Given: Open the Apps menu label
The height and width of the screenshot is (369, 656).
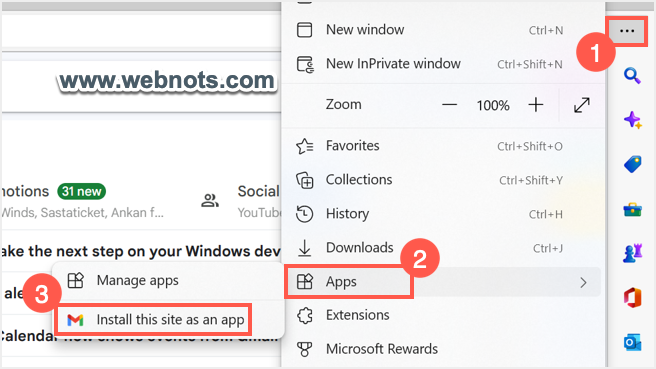Looking at the screenshot, I should point(341,282).
